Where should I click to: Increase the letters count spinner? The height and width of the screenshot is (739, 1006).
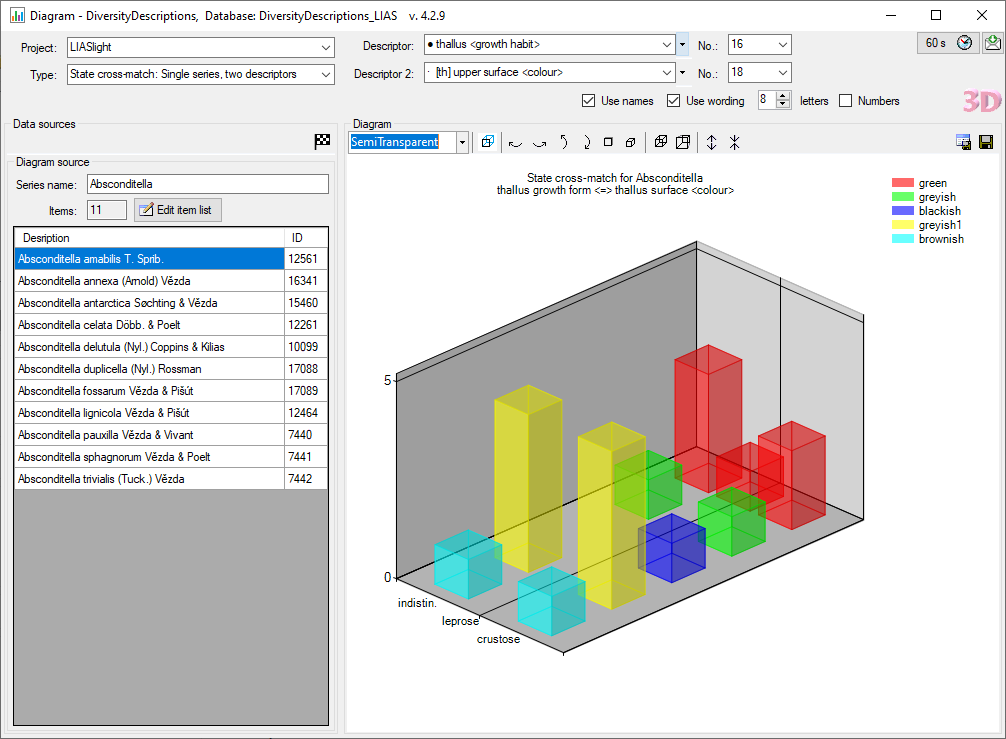point(783,96)
